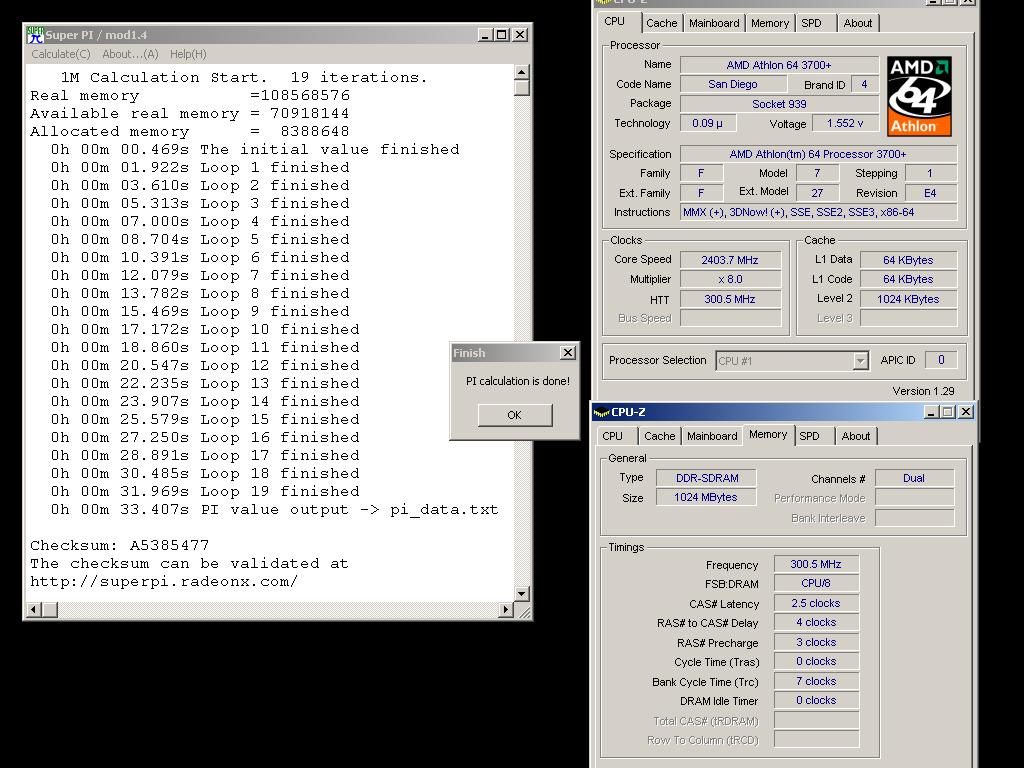
Task: Click the Technology value 0.09 µ
Action: coord(707,123)
